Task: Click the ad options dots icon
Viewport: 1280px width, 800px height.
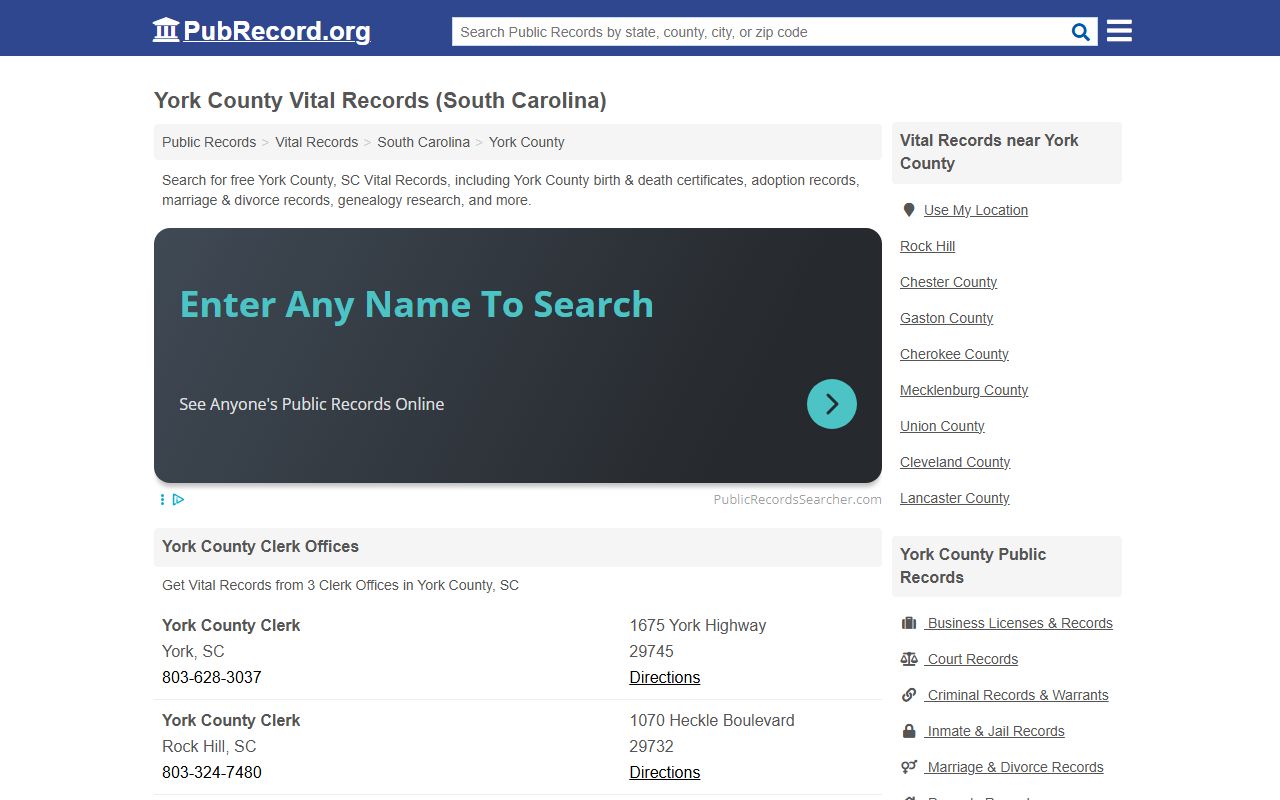Action: 162,499
